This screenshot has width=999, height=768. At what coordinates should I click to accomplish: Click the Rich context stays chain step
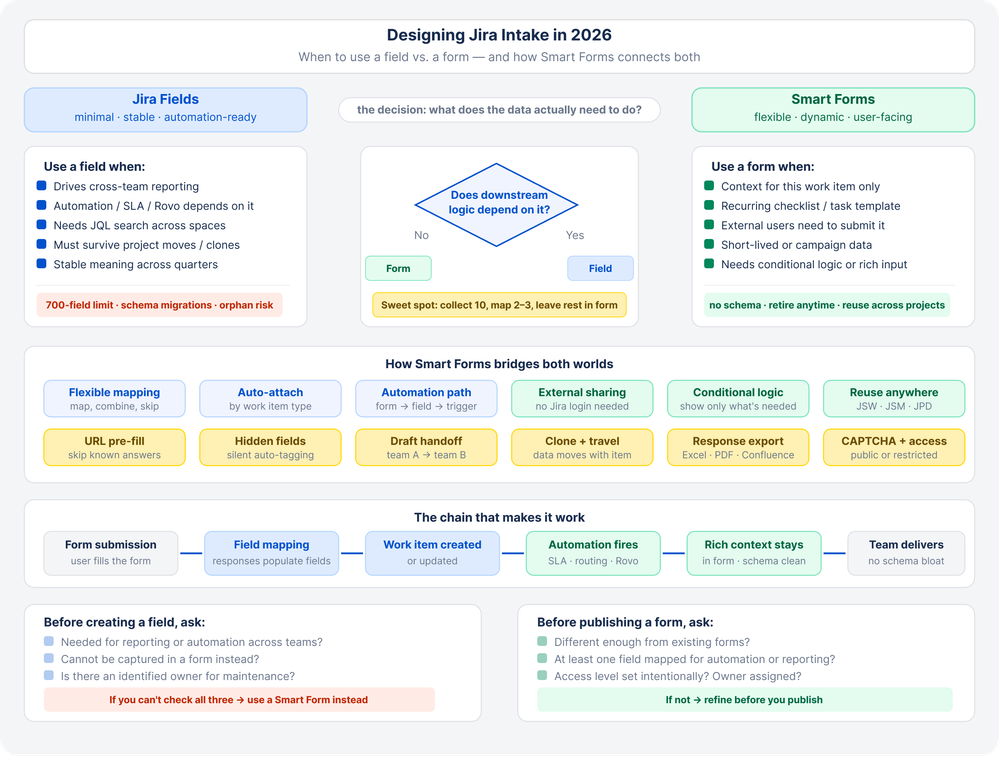[754, 553]
